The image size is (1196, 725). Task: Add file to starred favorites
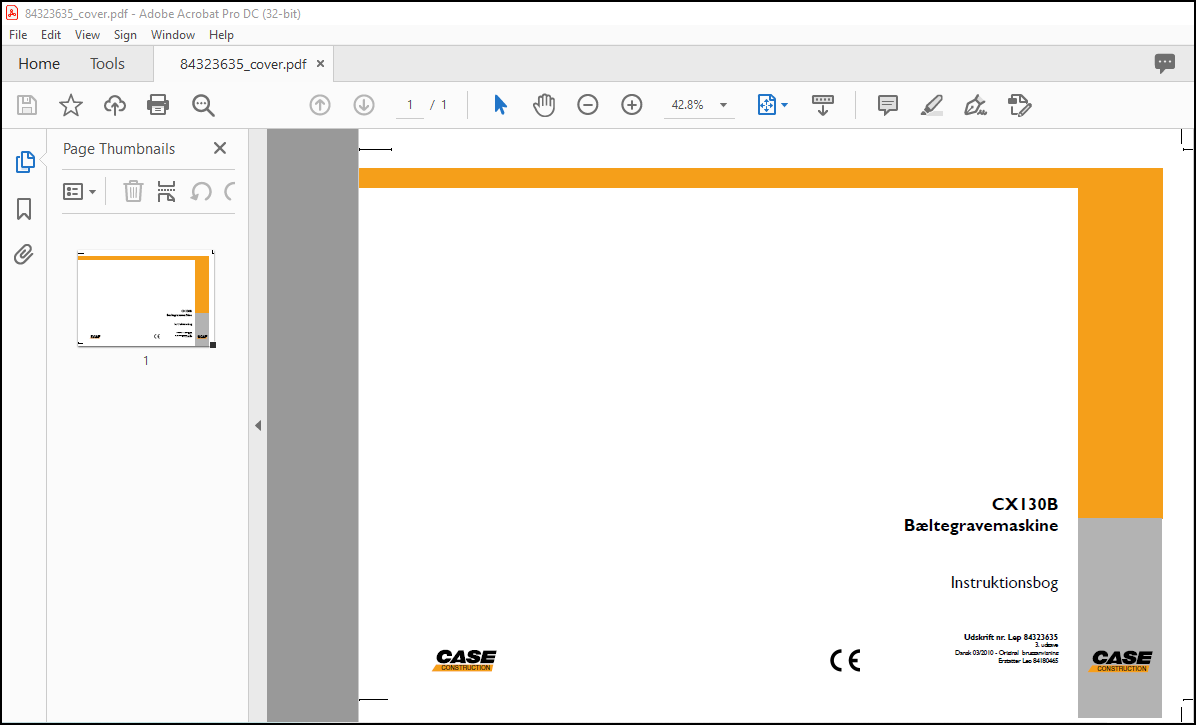(71, 105)
